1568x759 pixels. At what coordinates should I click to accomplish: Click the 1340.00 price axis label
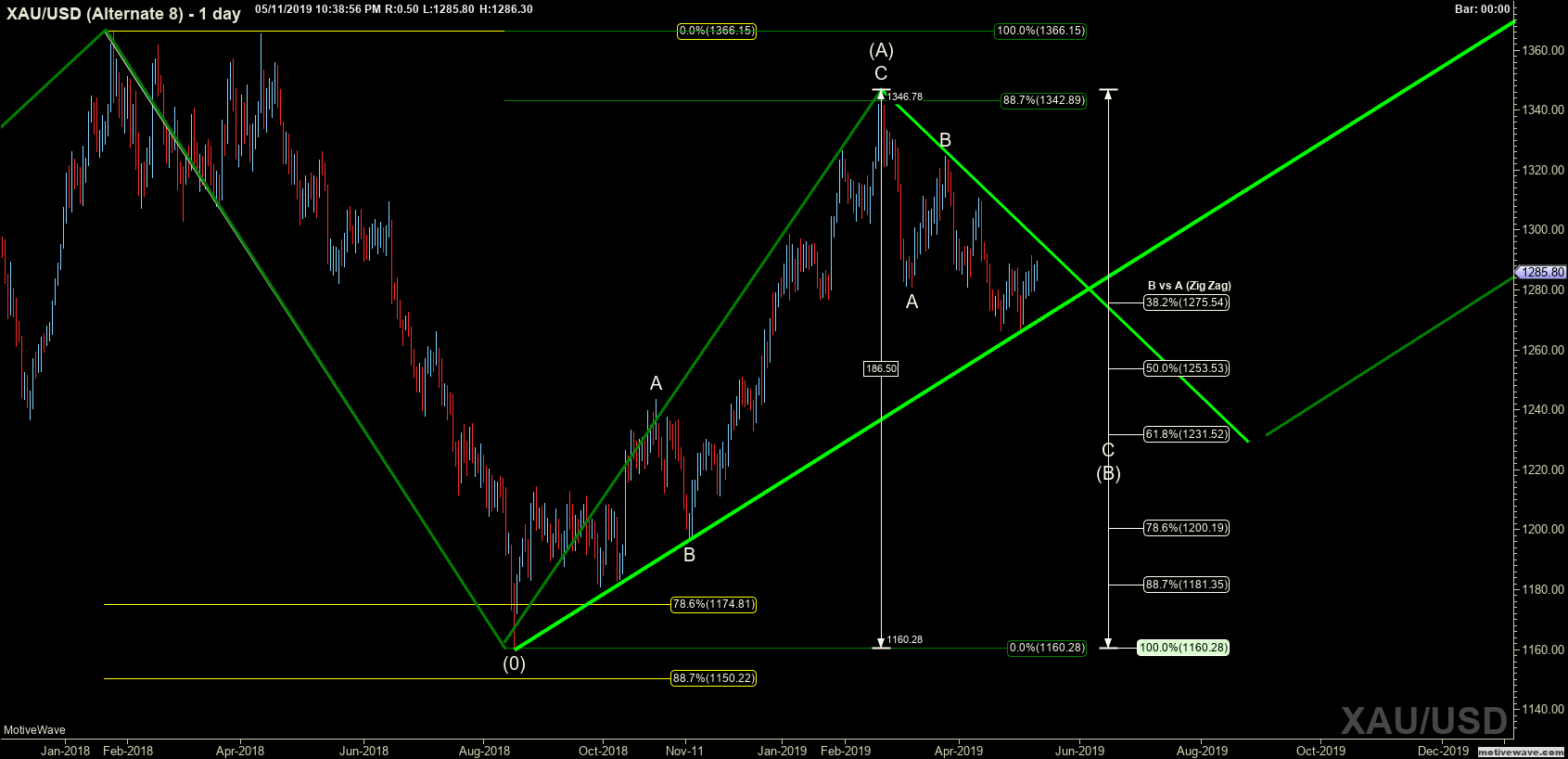[1543, 110]
